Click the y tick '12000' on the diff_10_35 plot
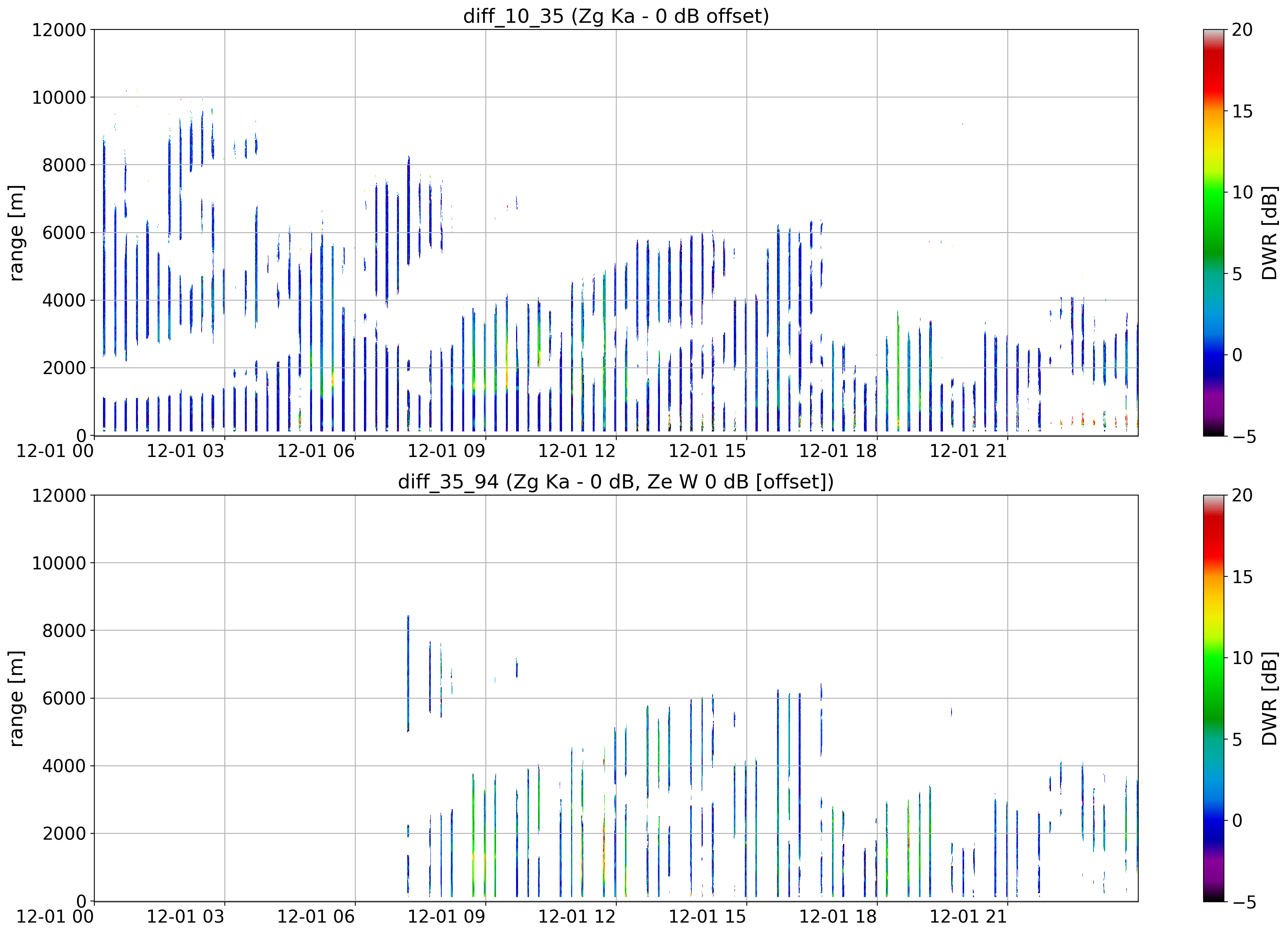 point(59,29)
